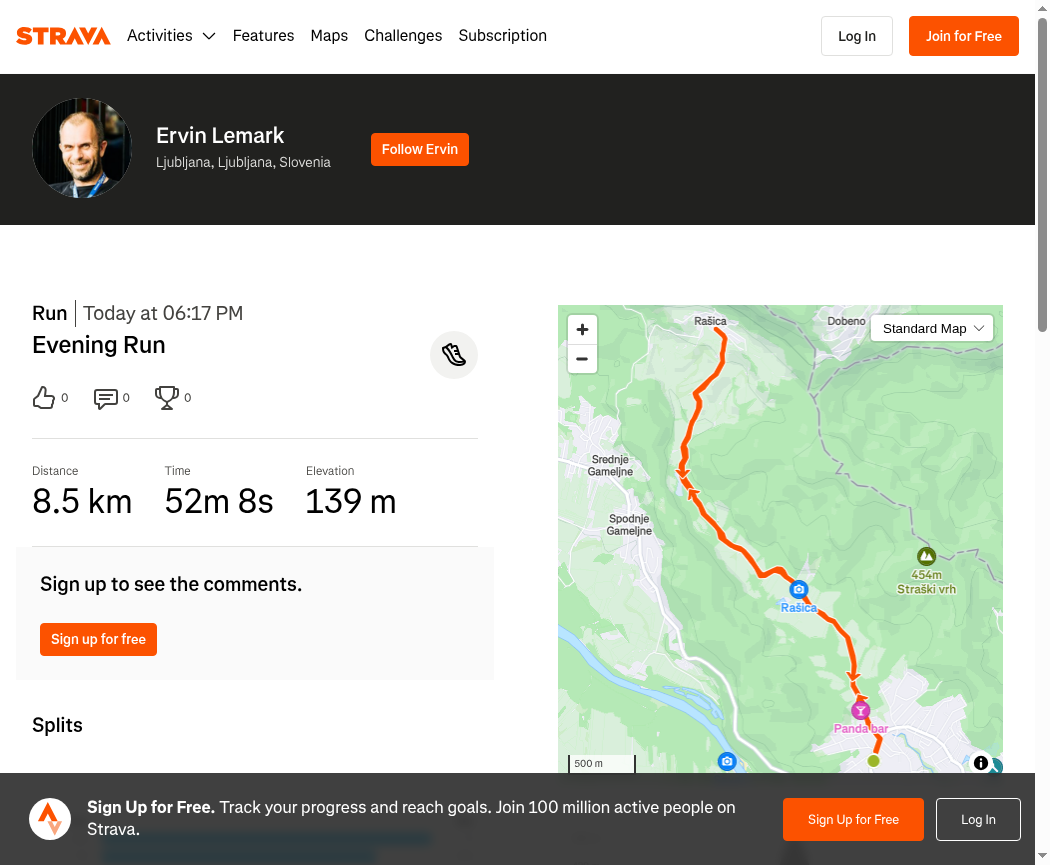Click Follow Ervin button
Image resolution: width=1050 pixels, height=865 pixels.
(x=420, y=149)
